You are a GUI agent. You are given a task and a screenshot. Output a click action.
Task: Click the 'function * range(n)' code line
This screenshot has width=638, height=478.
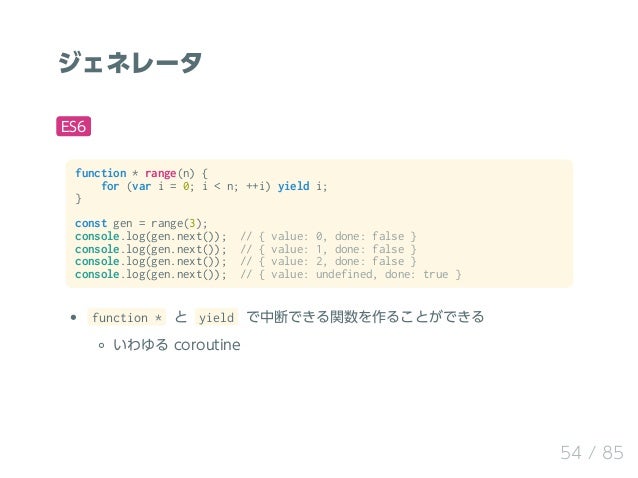141,173
